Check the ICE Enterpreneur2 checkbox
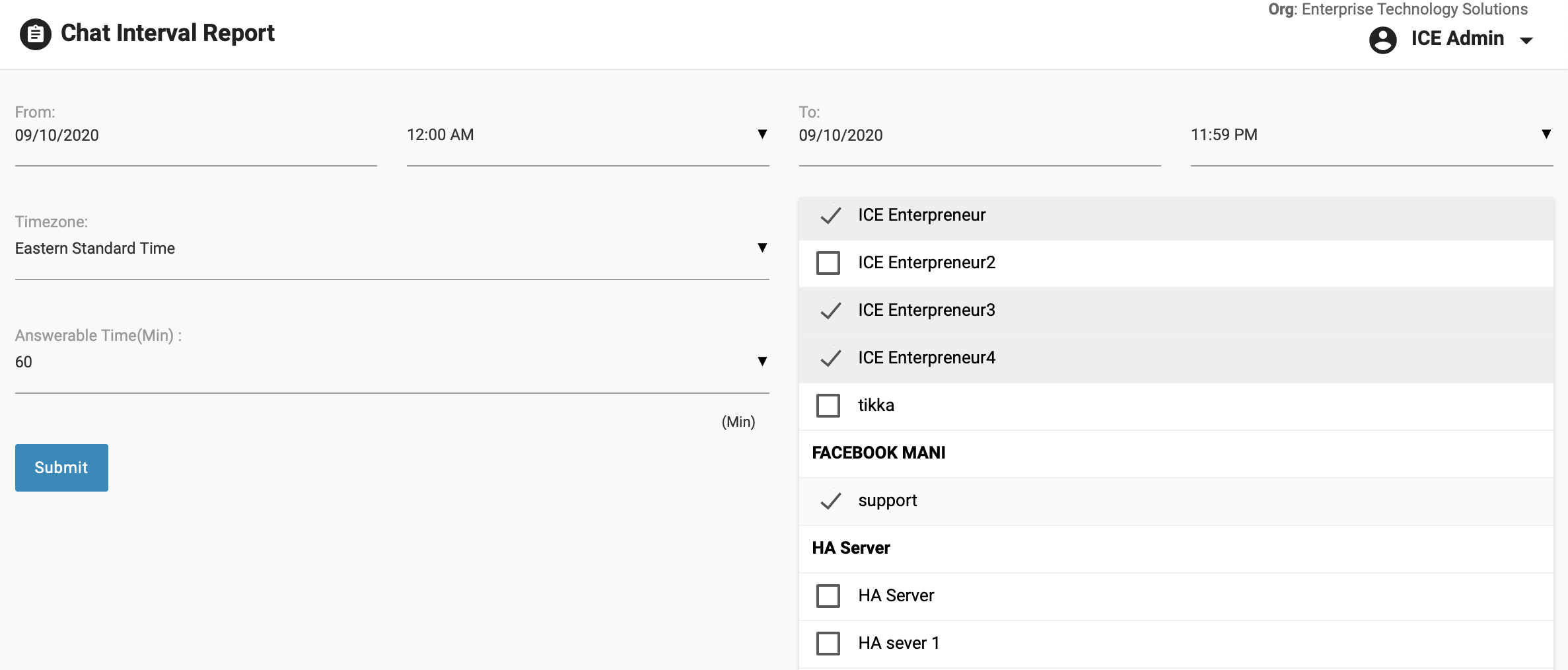The image size is (1568, 670). point(828,263)
